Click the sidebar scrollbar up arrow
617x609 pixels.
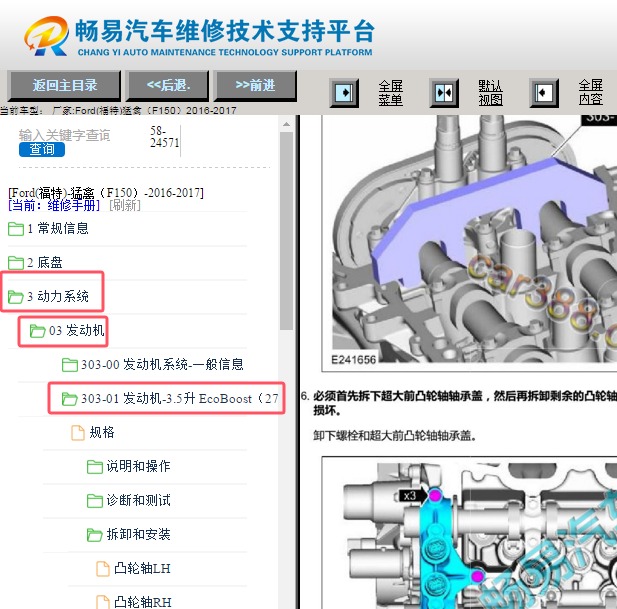[x=286, y=124]
